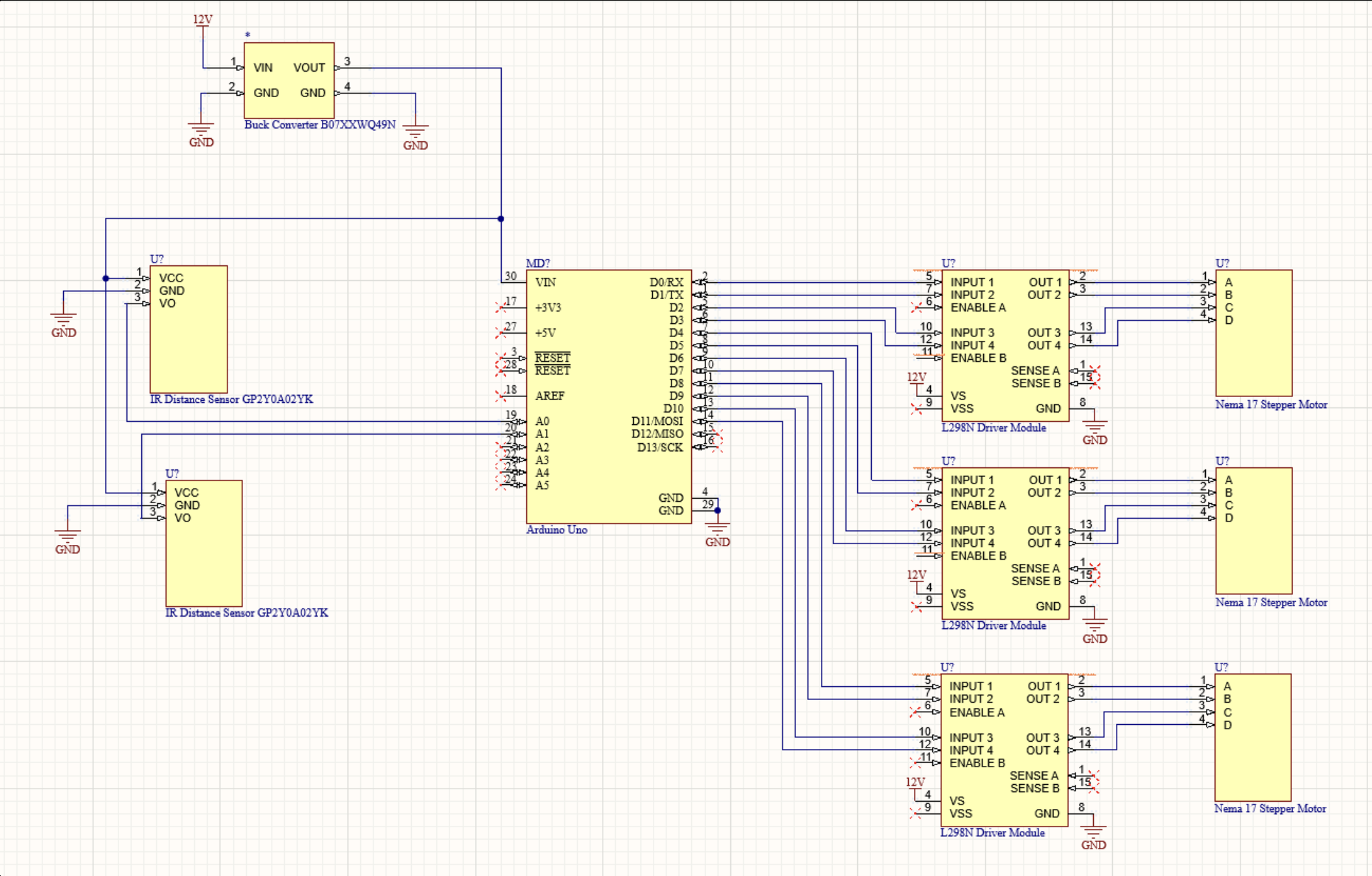Click the GND symbol beneath the Arduino
The image size is (1372, 876).
(717, 533)
